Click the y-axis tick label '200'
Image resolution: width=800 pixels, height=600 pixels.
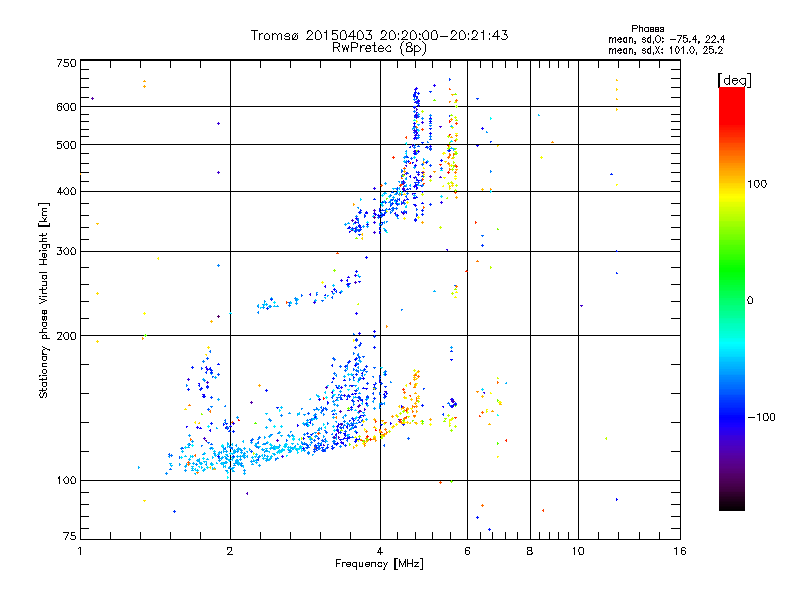coord(66,336)
